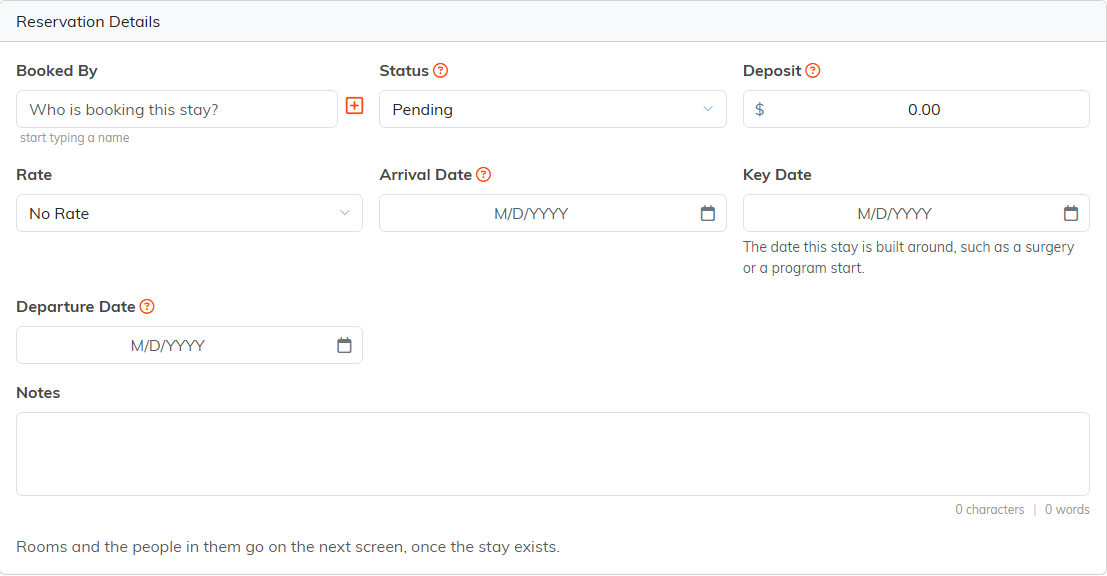The width and height of the screenshot is (1107, 576).
Task: Click the Reservation Details header text
Action: pyautogui.click(x=88, y=22)
